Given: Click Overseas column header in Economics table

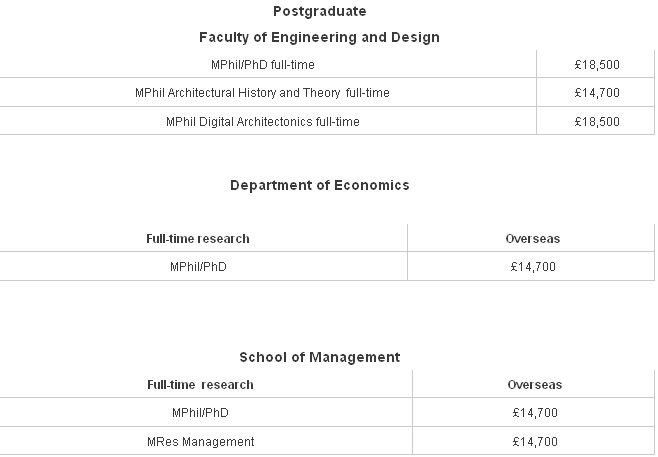Looking at the screenshot, I should [533, 239].
